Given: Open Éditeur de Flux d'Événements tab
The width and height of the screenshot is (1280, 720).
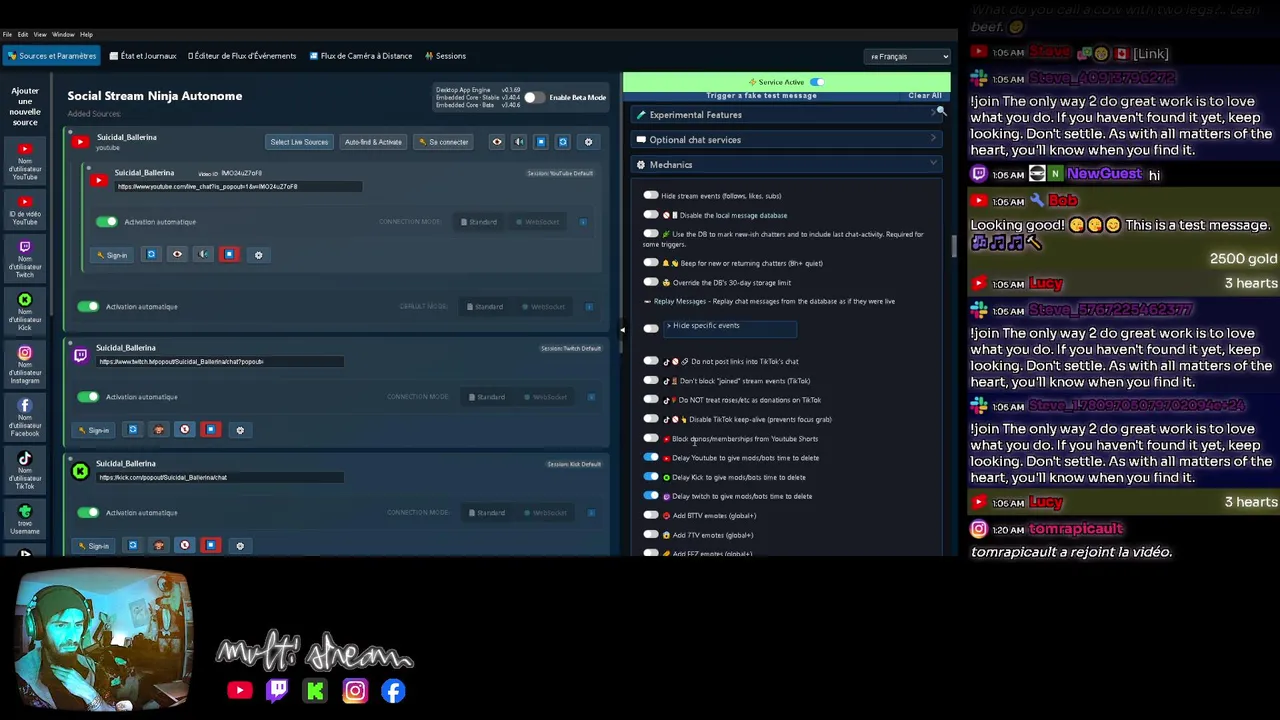Looking at the screenshot, I should click(242, 56).
